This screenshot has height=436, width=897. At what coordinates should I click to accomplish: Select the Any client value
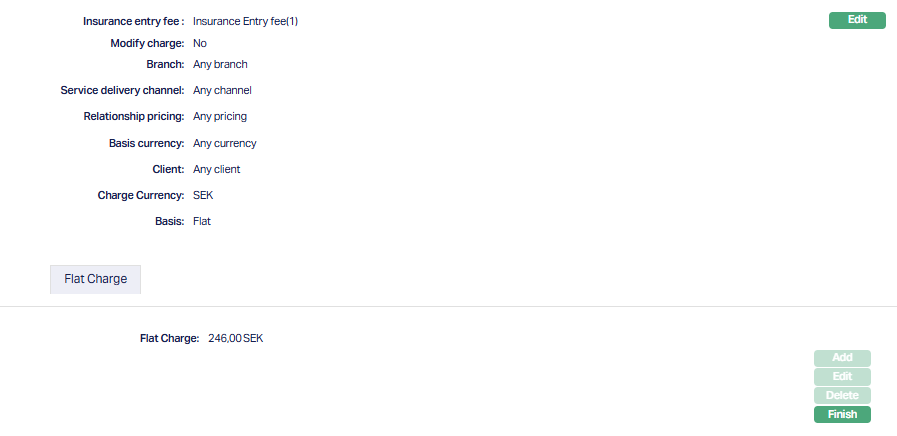tap(217, 169)
